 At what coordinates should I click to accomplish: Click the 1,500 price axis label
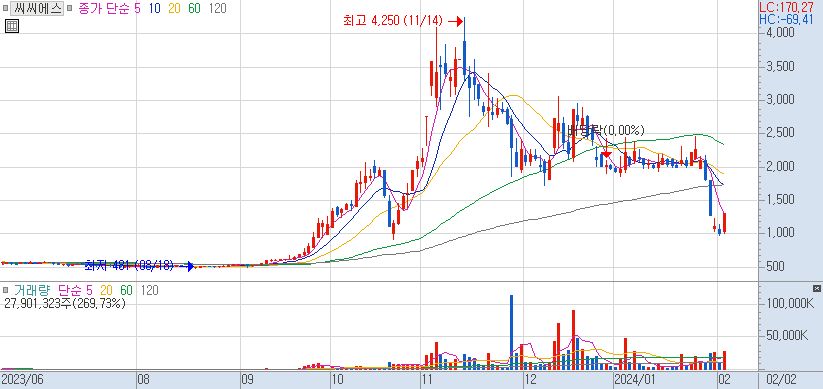pyautogui.click(x=780, y=199)
